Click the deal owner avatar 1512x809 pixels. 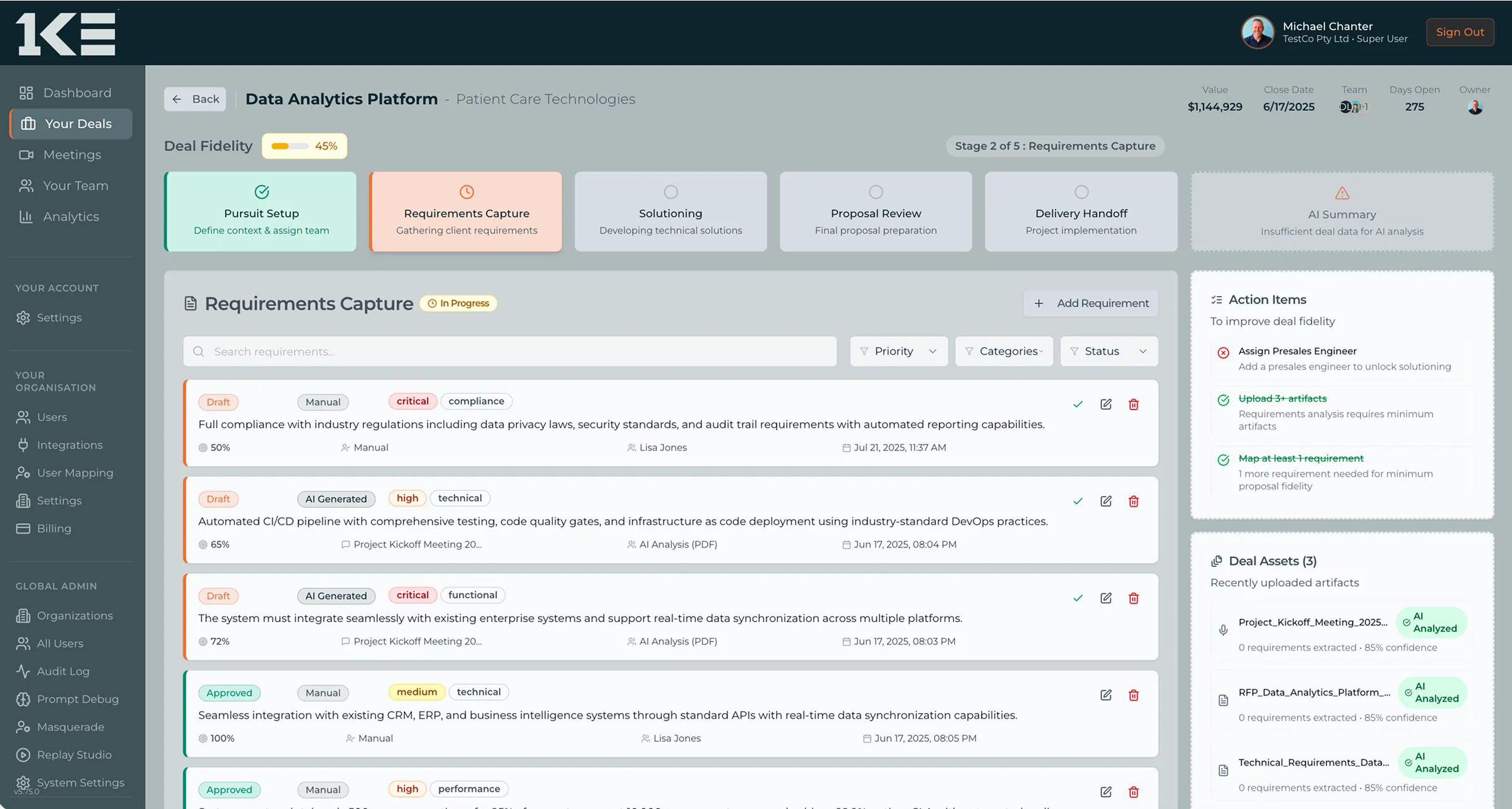[1475, 107]
